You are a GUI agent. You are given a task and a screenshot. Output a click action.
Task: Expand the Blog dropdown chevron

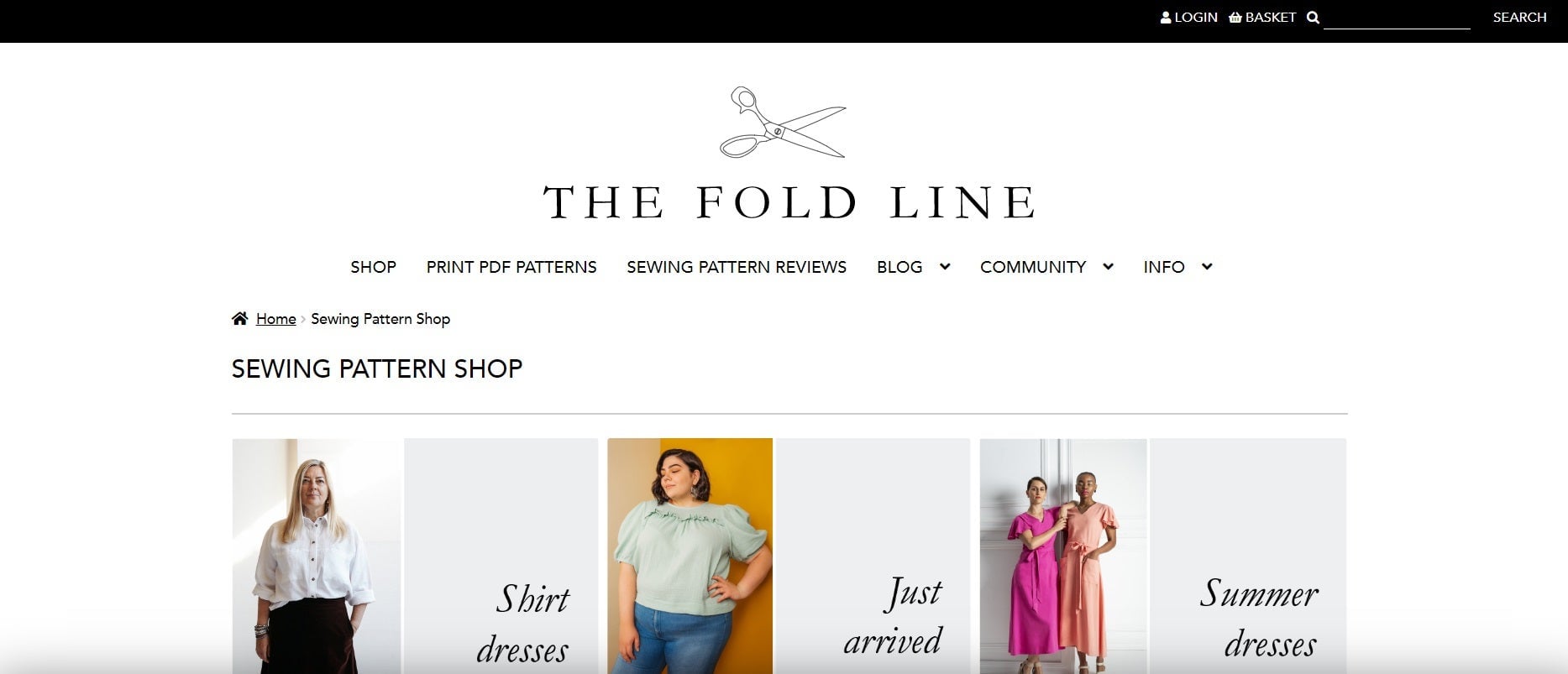pos(945,267)
